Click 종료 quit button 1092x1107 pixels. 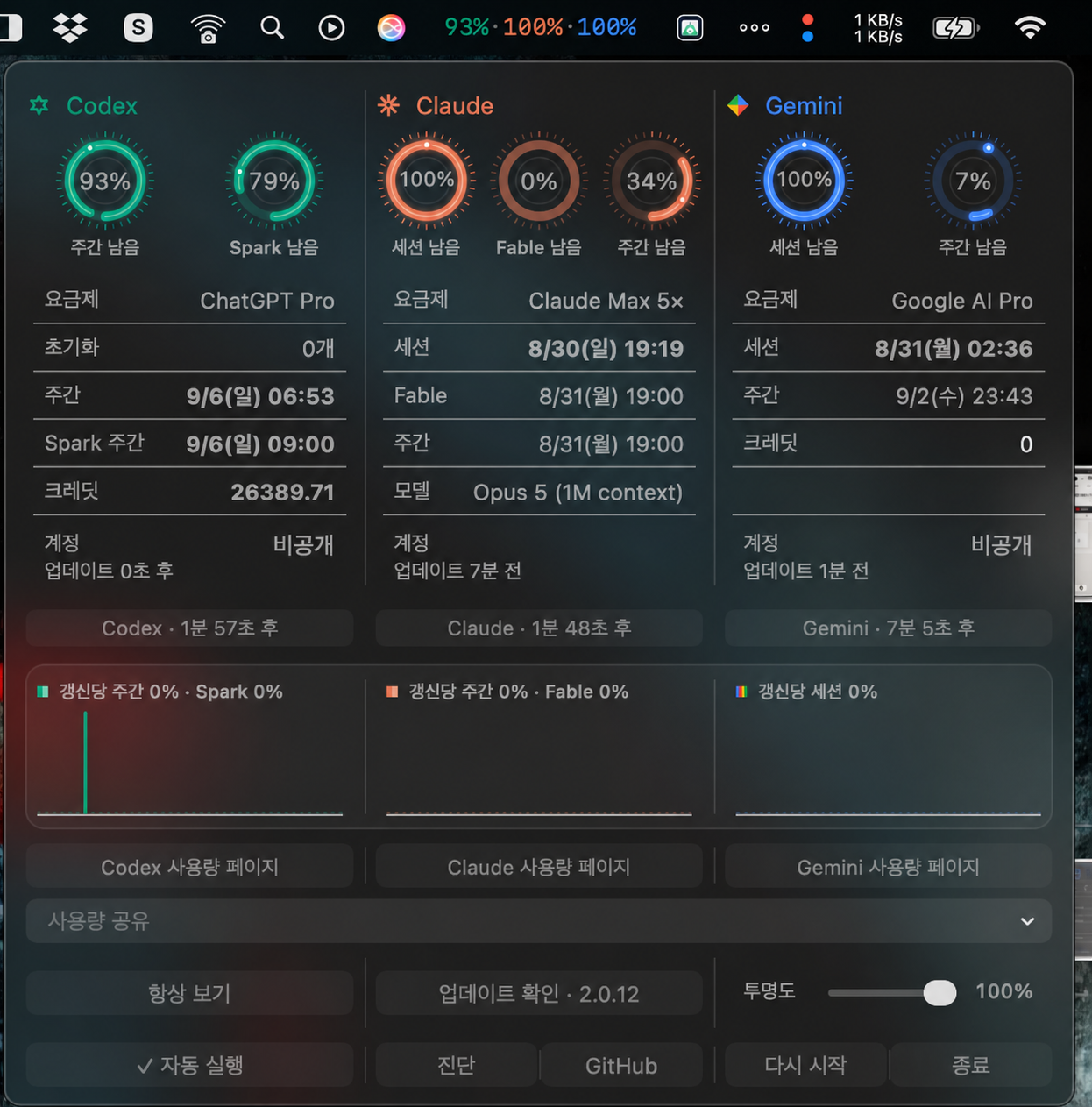[x=970, y=1065]
